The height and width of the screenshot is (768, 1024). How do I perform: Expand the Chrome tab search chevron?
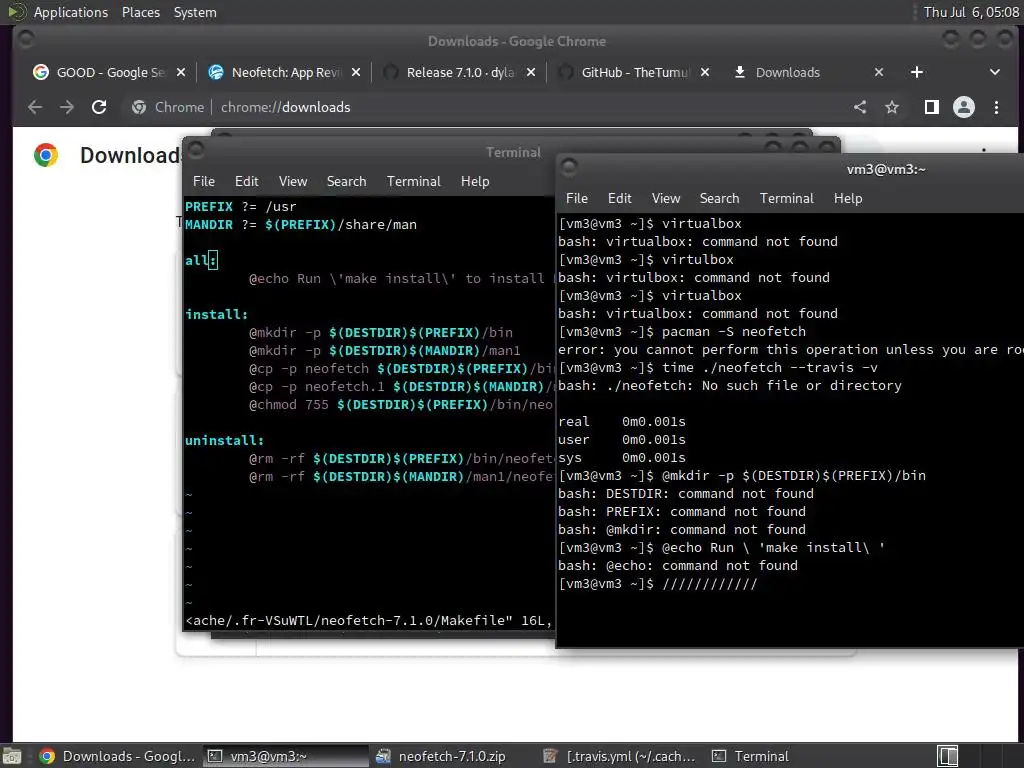995,72
